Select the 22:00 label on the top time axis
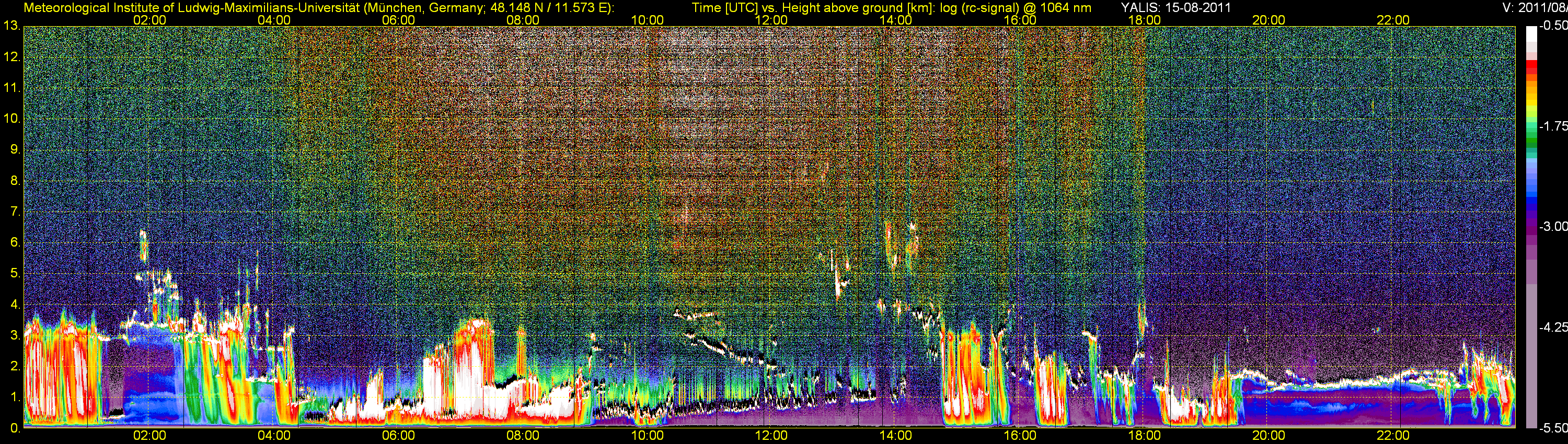The height and width of the screenshot is (444, 1568). point(1393,20)
